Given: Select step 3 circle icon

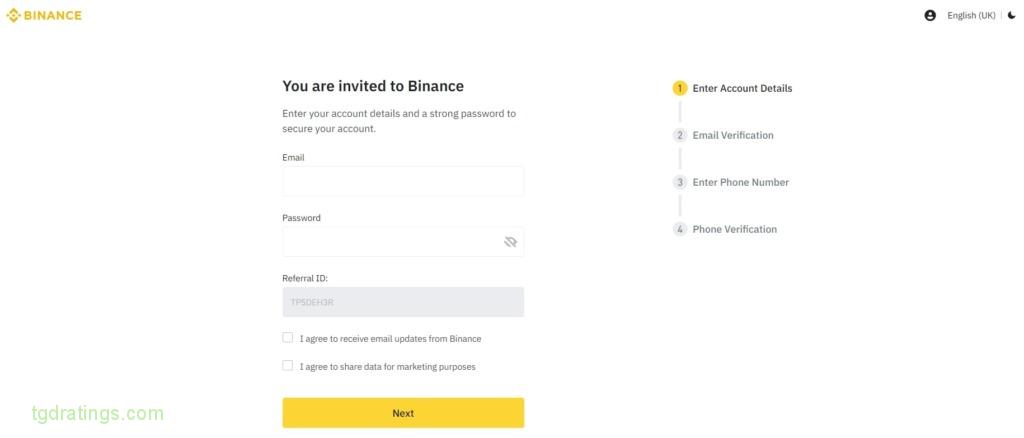Looking at the screenshot, I should [680, 182].
